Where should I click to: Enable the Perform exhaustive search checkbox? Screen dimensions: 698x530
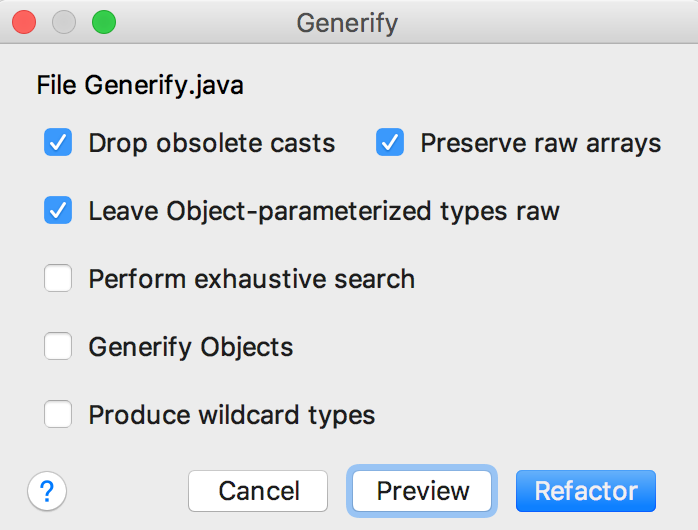point(58,278)
